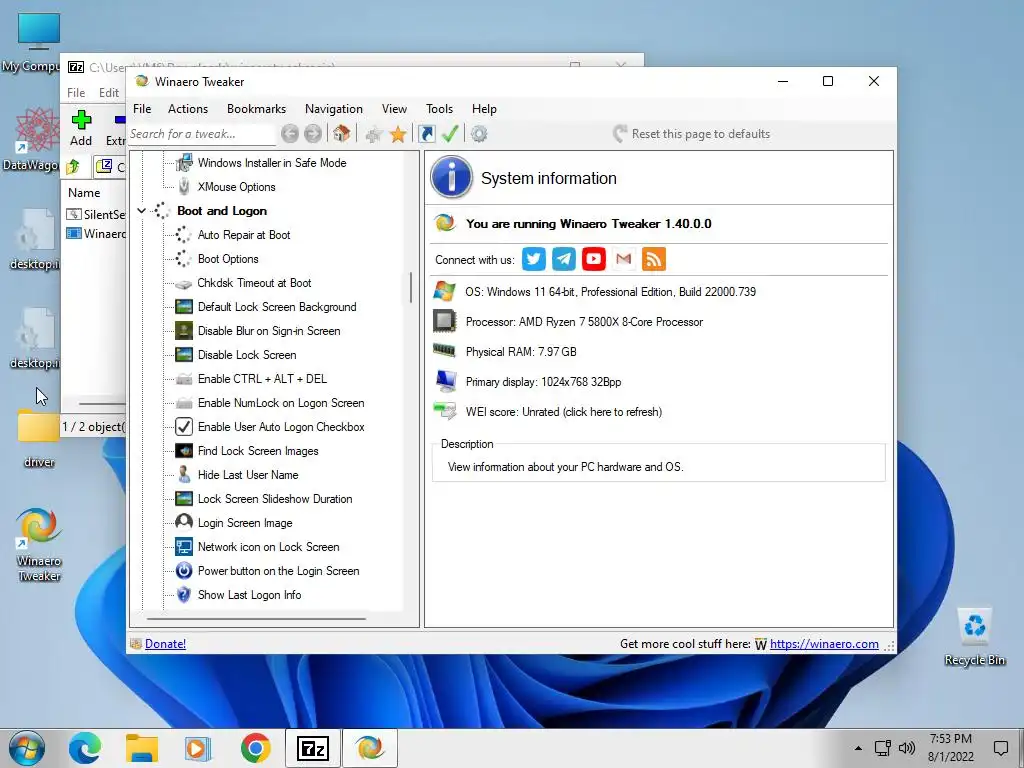Click the Search for a tweak field
The image size is (1024, 768).
click(201, 134)
